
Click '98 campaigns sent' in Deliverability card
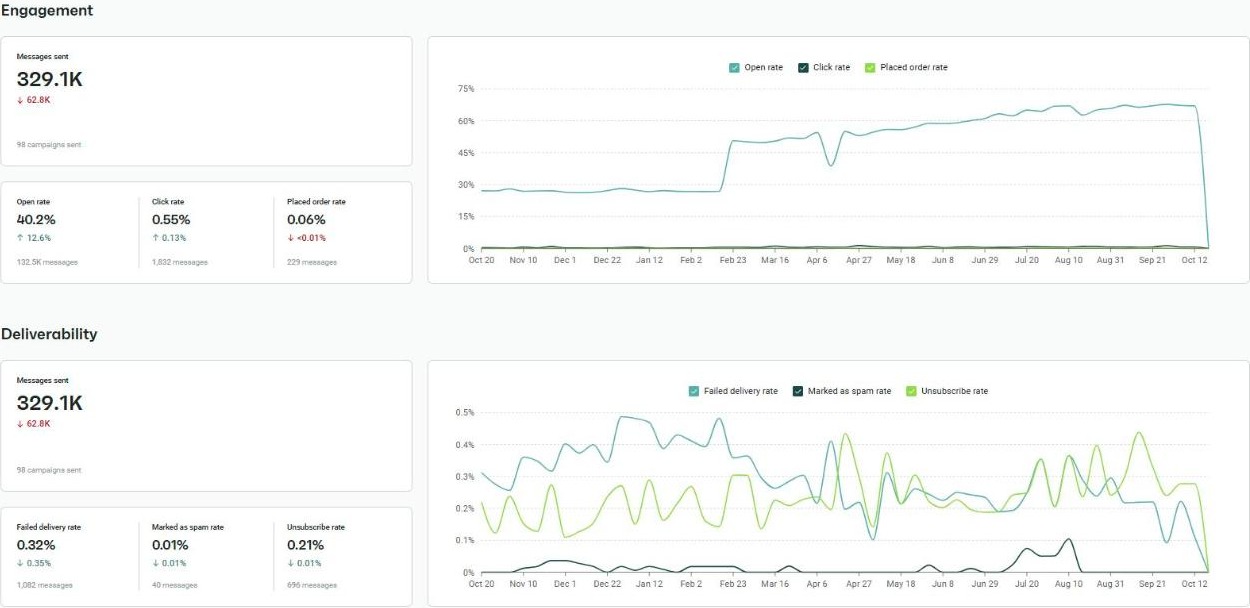[49, 470]
